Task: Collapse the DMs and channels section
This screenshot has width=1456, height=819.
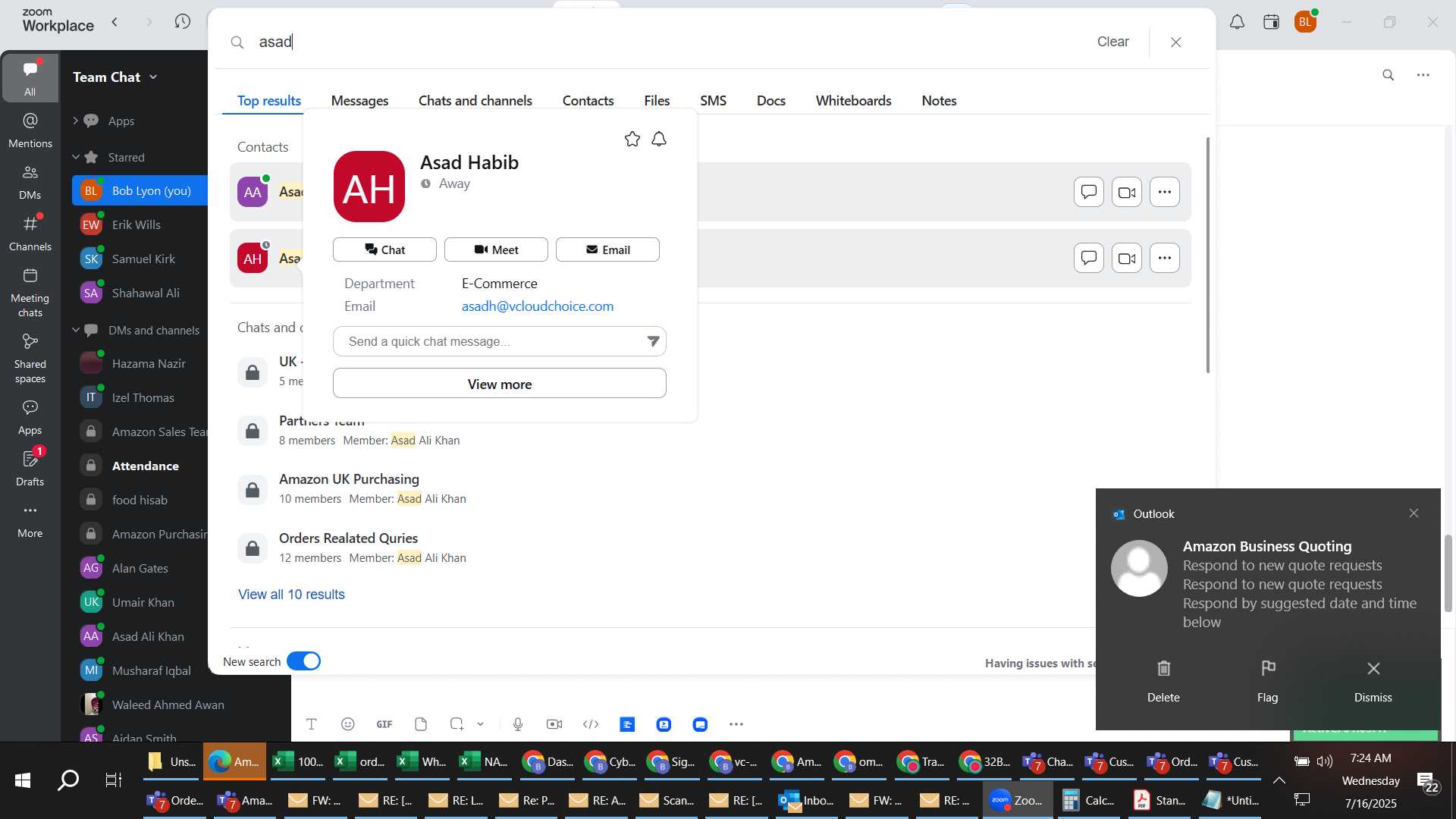Action: (x=75, y=330)
